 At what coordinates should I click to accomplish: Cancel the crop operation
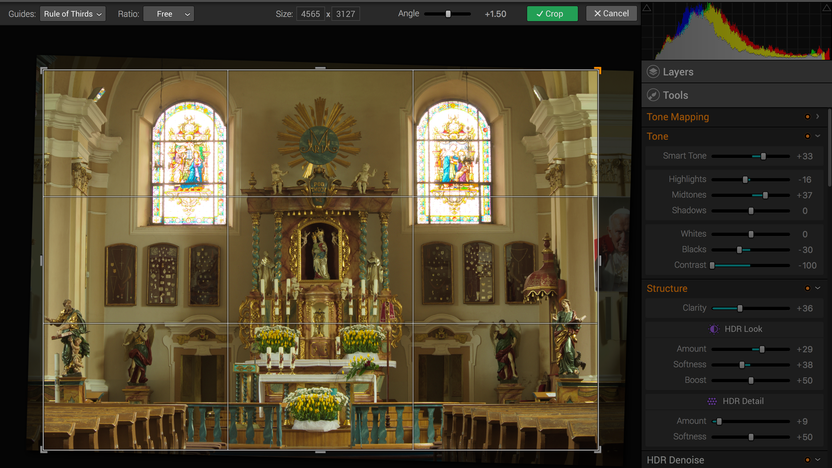[611, 13]
